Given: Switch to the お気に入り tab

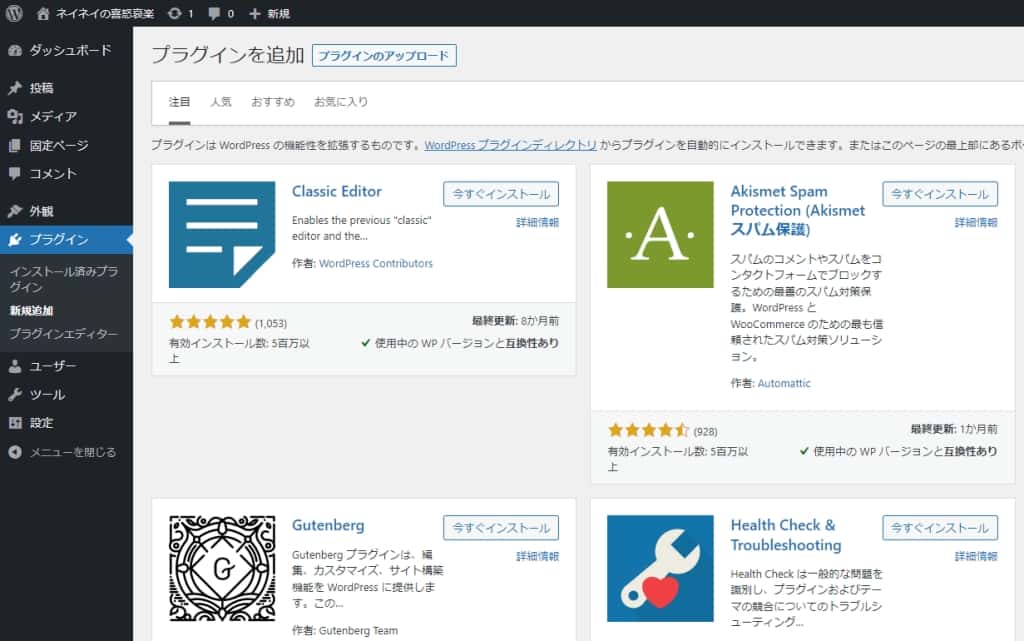Looking at the screenshot, I should [x=341, y=102].
